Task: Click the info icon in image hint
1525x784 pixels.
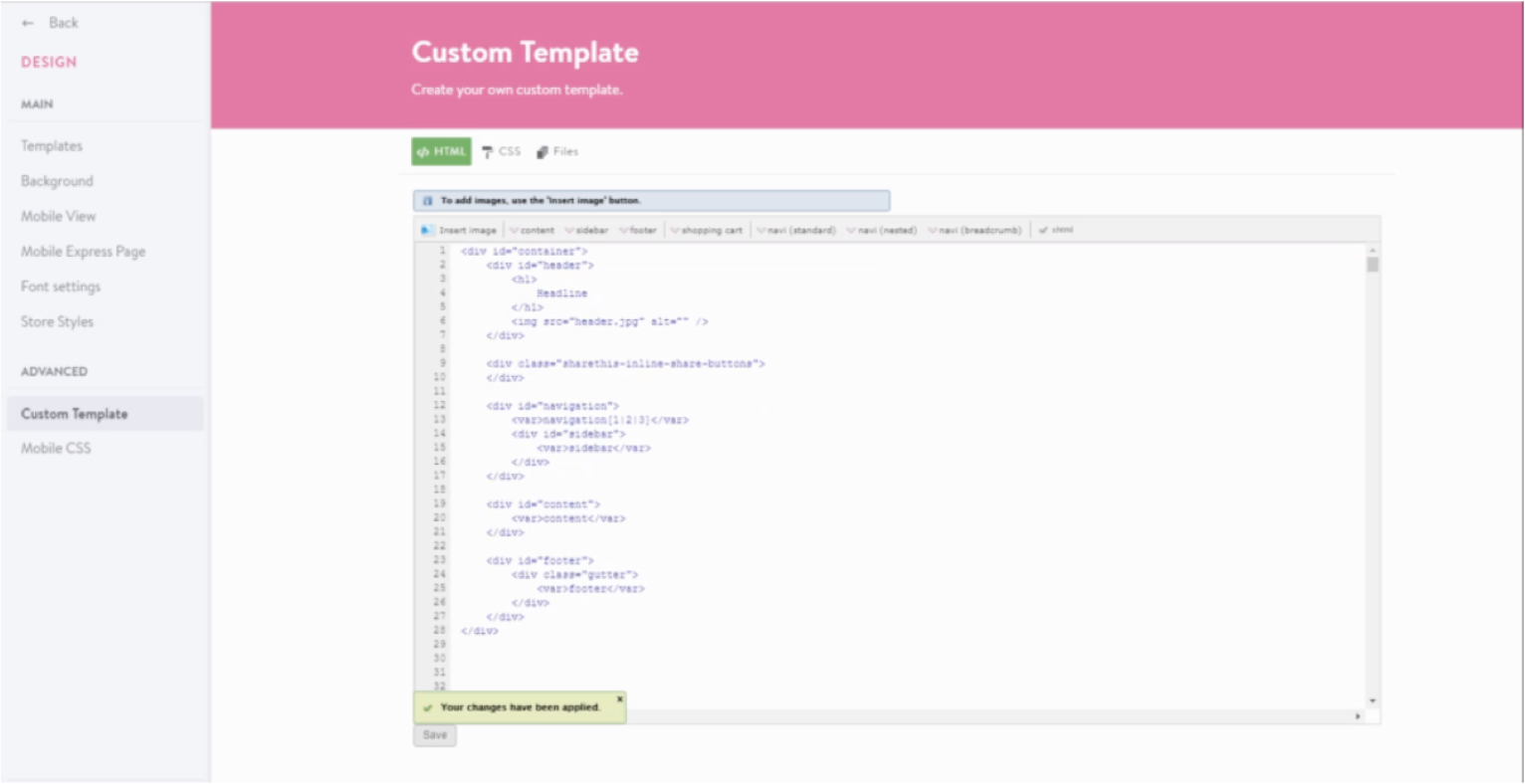Action: coord(427,201)
